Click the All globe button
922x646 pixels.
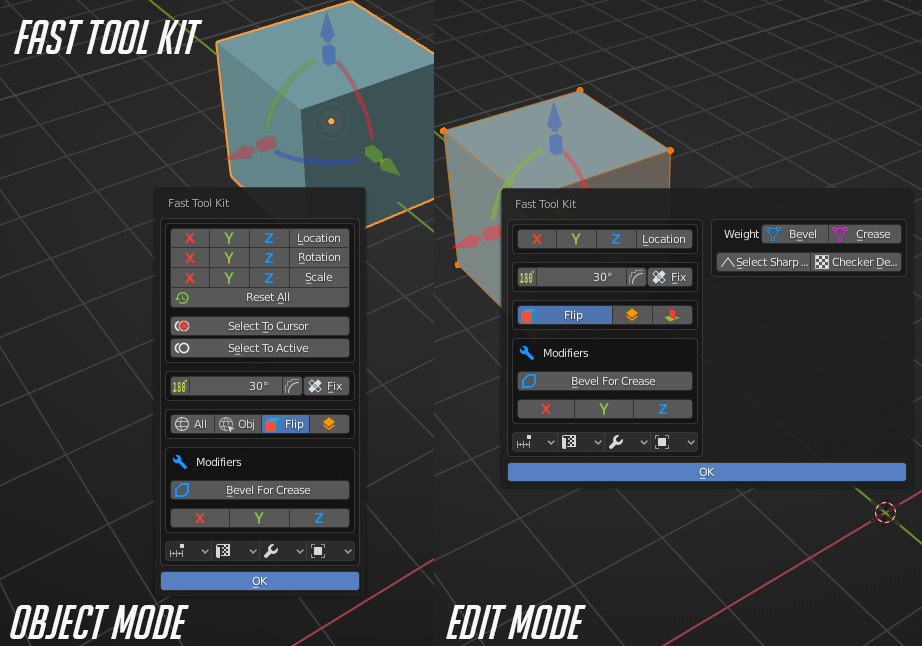point(192,424)
